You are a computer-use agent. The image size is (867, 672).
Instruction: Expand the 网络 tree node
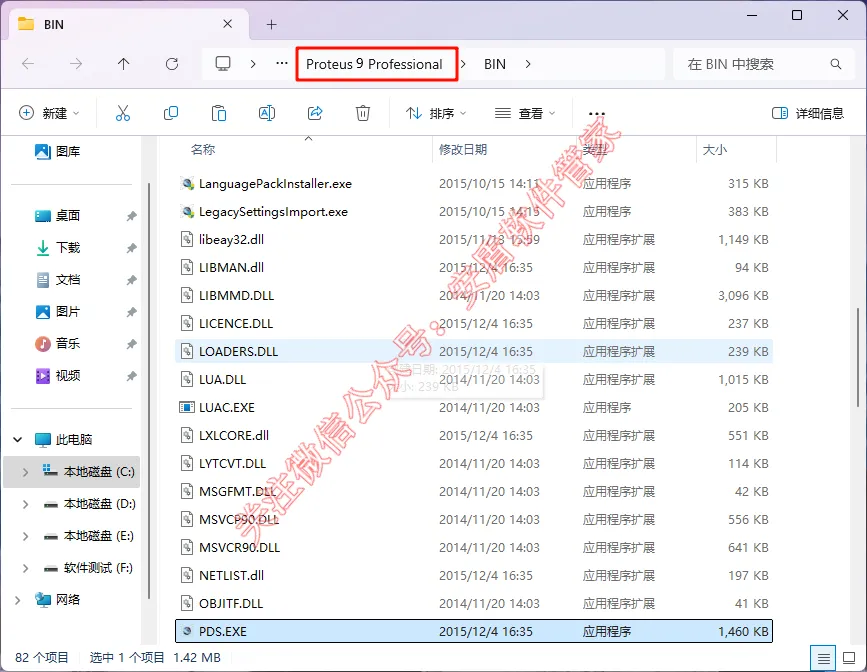point(18,600)
